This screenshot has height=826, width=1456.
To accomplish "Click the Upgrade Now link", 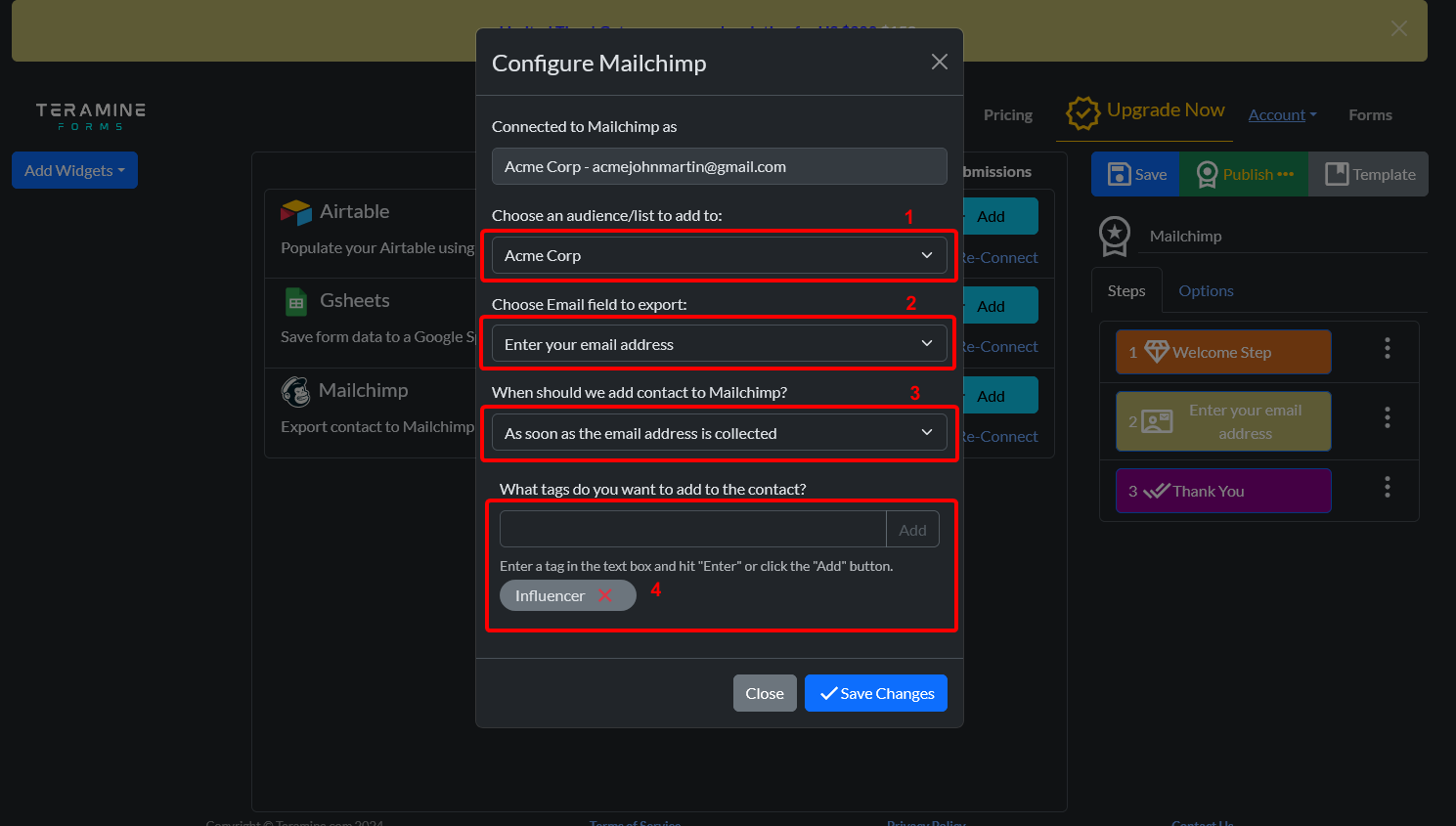I will (x=1166, y=109).
